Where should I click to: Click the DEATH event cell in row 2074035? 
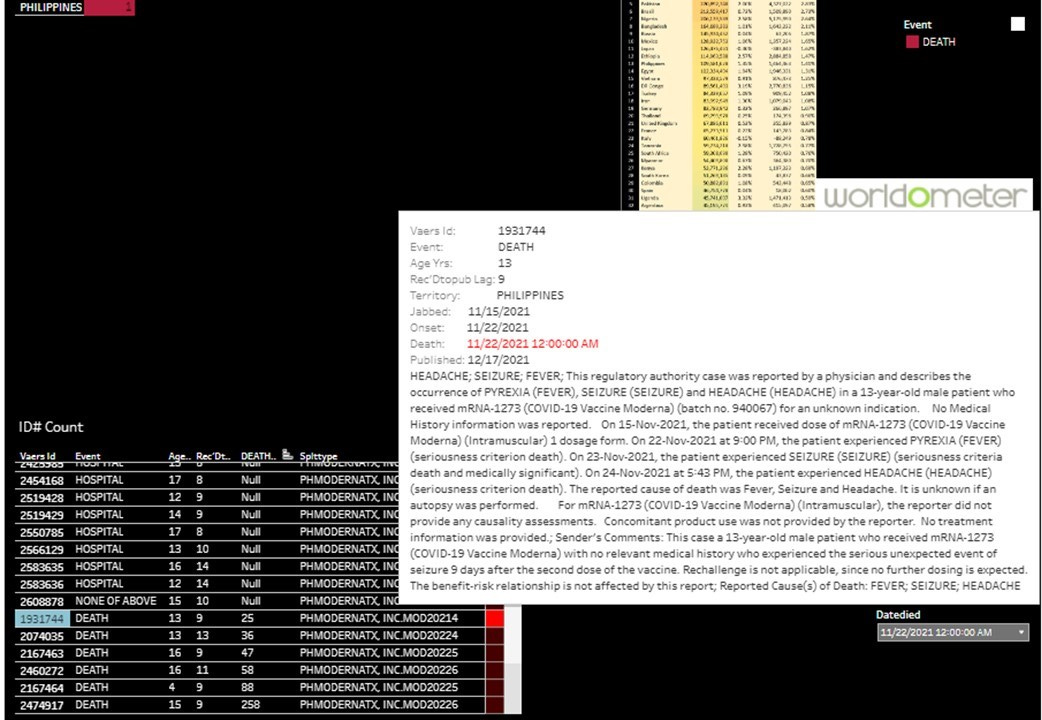92,636
